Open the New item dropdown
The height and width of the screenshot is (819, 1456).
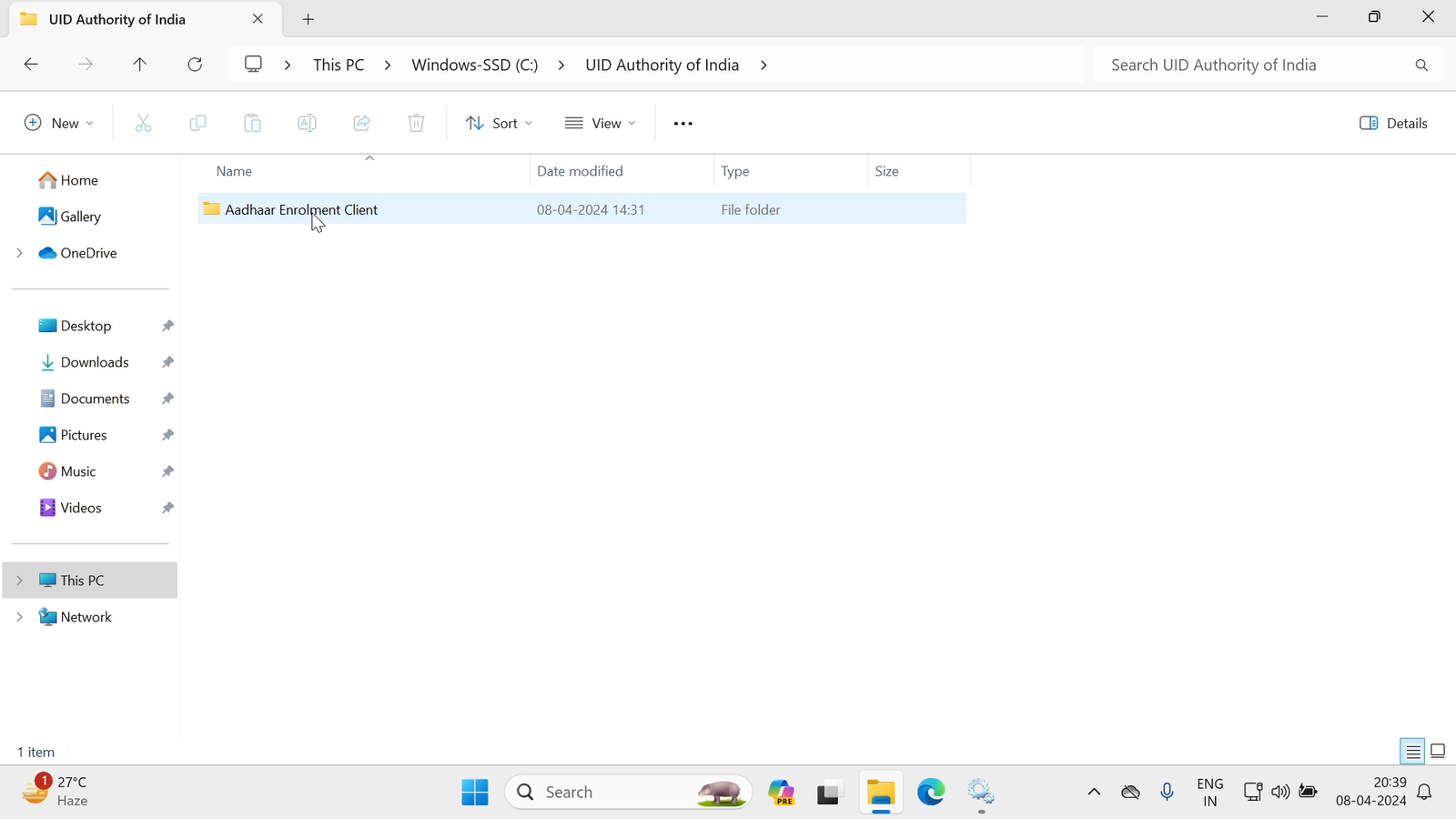tap(58, 123)
